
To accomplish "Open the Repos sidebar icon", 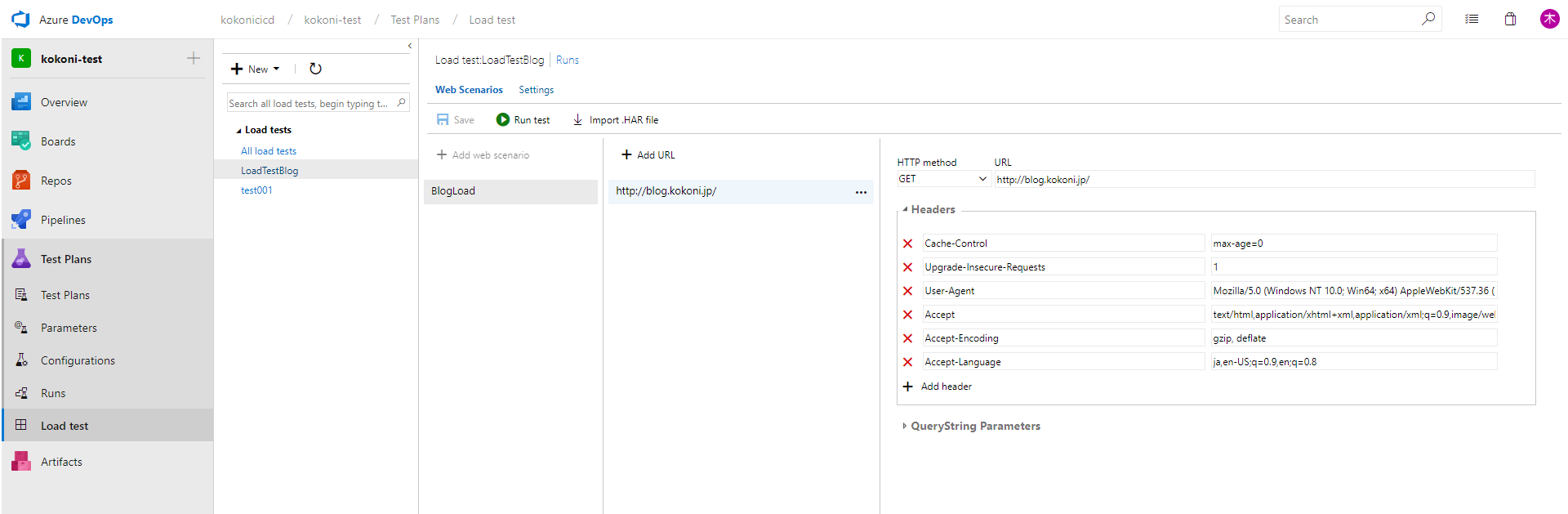I will [x=21, y=181].
